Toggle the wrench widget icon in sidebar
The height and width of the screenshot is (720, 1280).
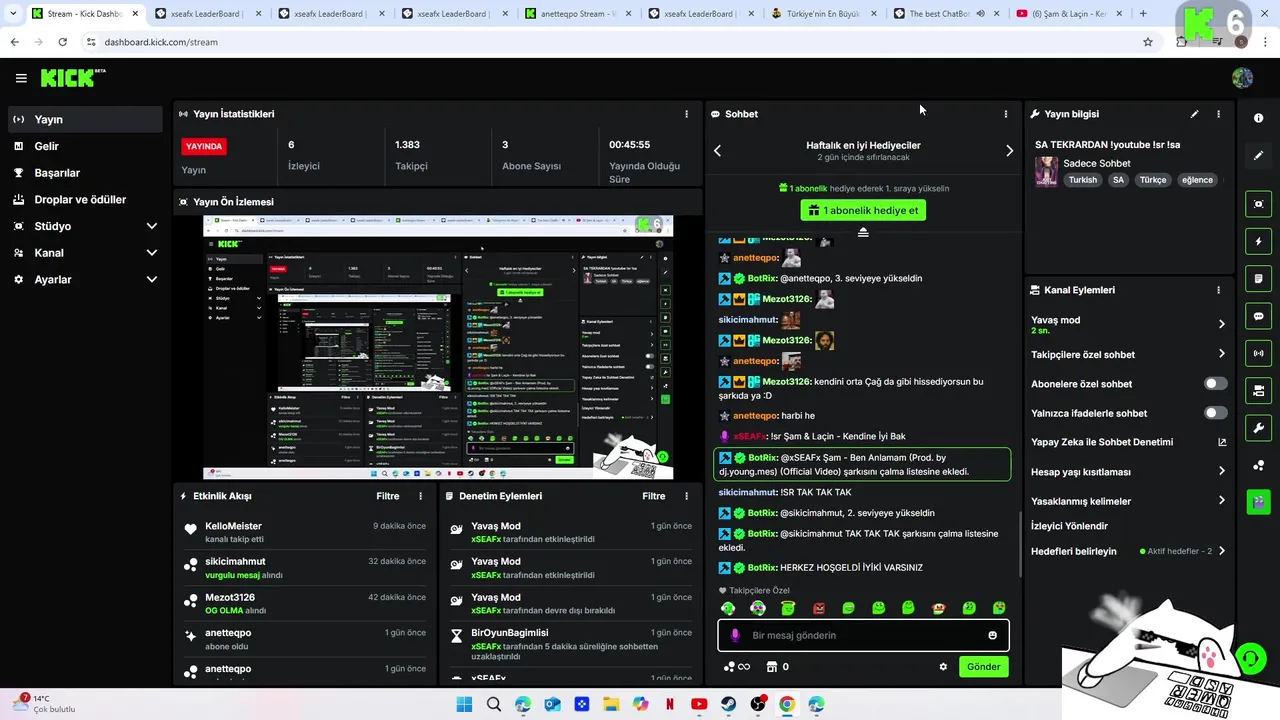tap(1258, 428)
